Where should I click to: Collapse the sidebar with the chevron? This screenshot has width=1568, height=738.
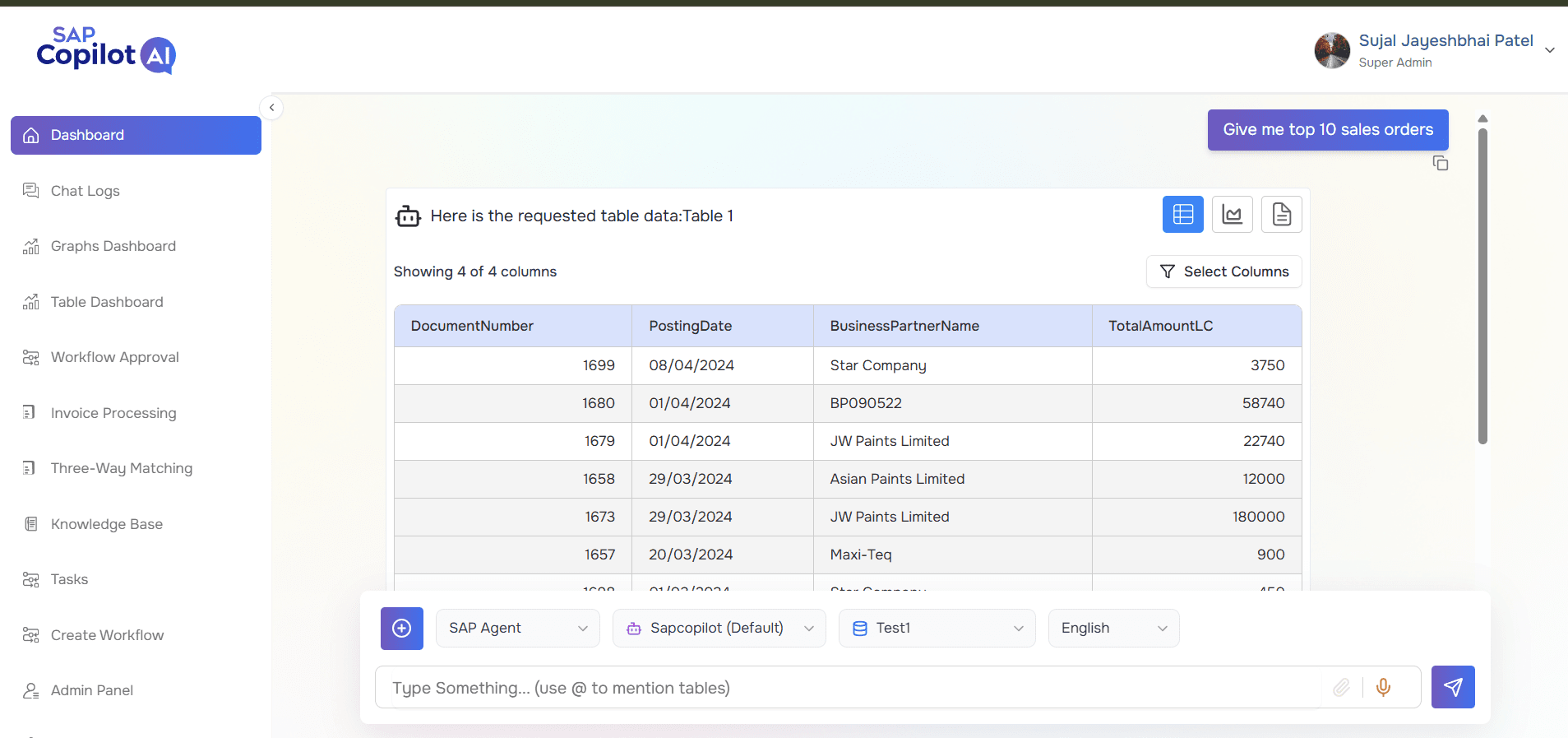pos(271,108)
